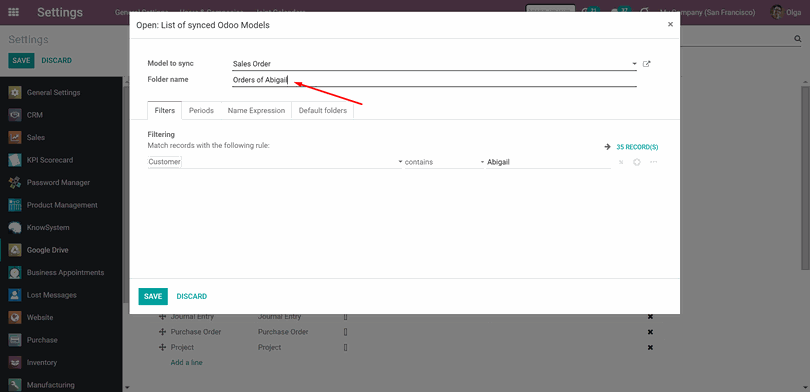Click the Folder name input field
Screen dimensions: 810x392
[x=434, y=80]
